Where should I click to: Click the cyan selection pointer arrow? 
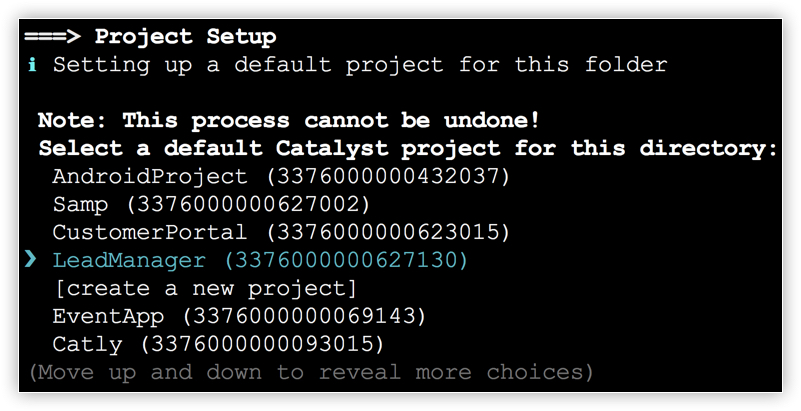click(x=31, y=261)
